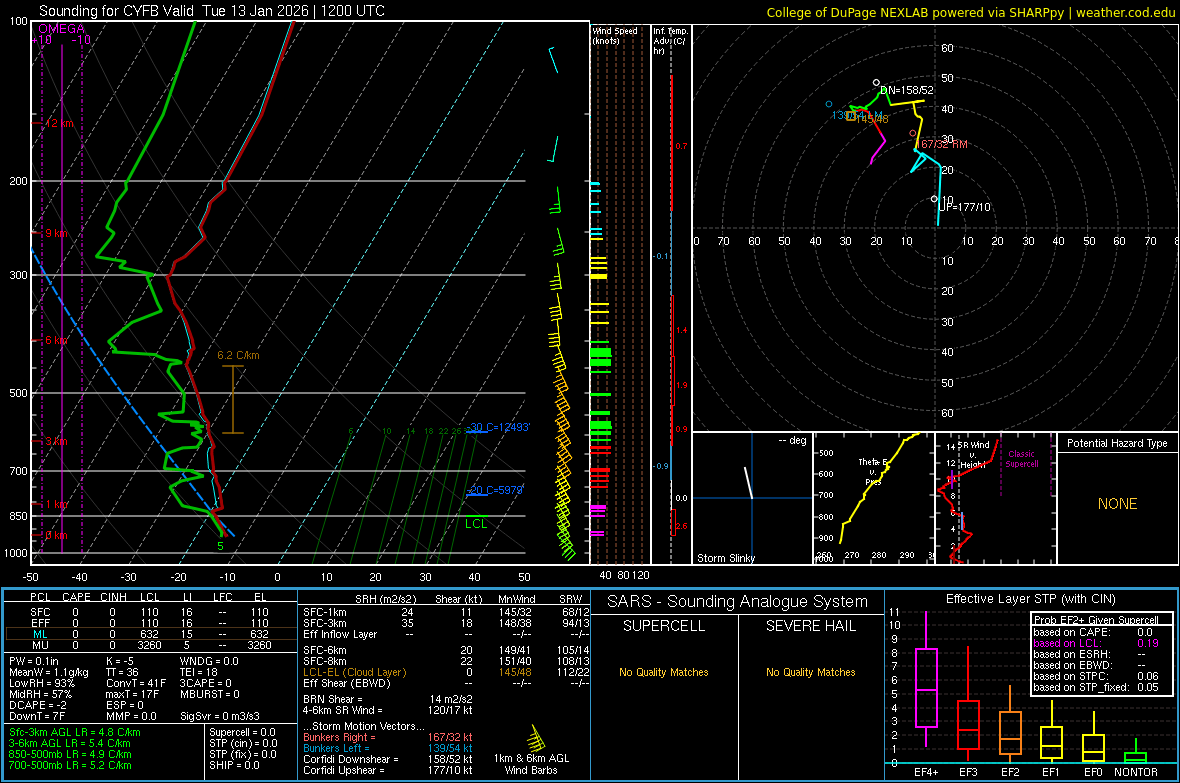Click the SR Wind v. Height label
This screenshot has height=783, width=1180.
pyautogui.click(x=973, y=455)
